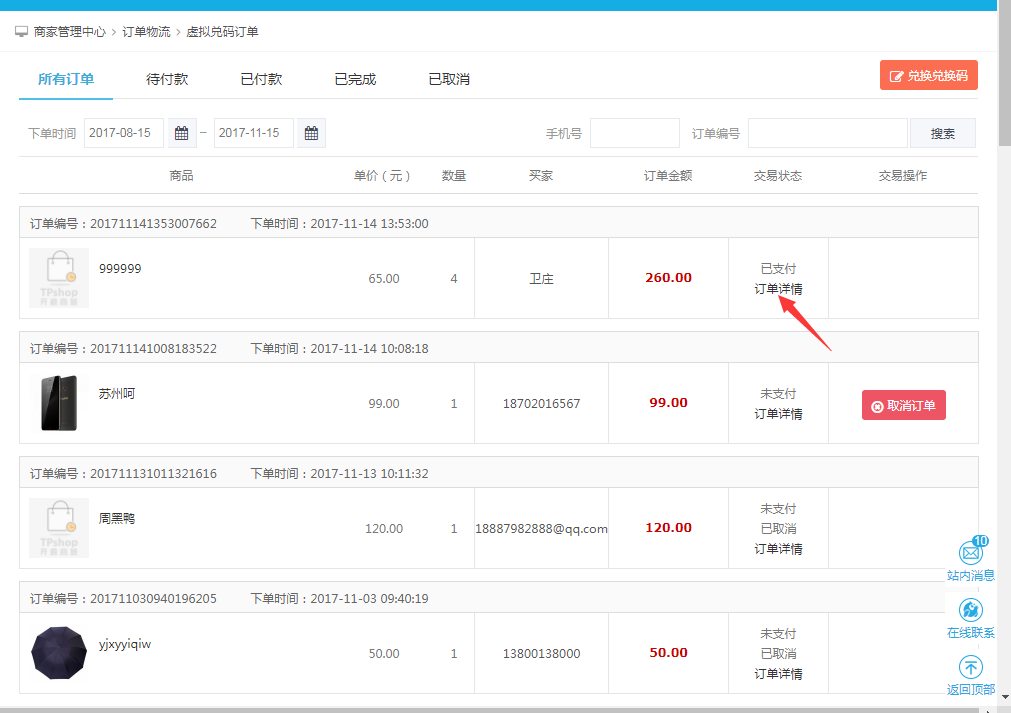Open 订单详情 for the 260.00 order
Viewport: 1011px width, 713px height.
[778, 289]
